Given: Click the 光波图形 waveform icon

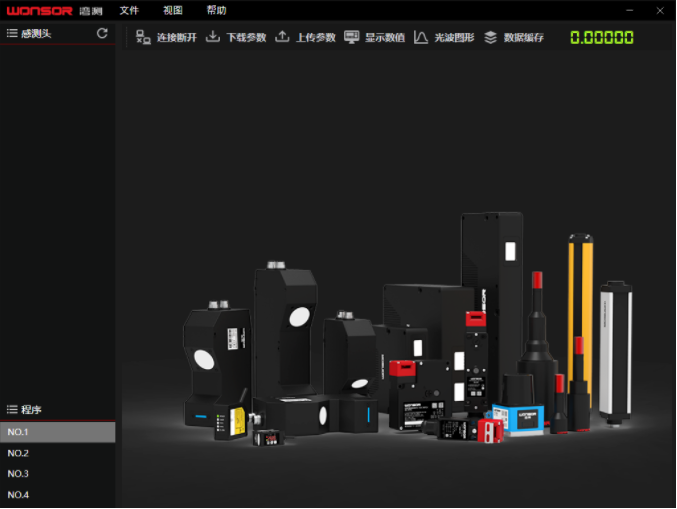Looking at the screenshot, I should [x=421, y=37].
